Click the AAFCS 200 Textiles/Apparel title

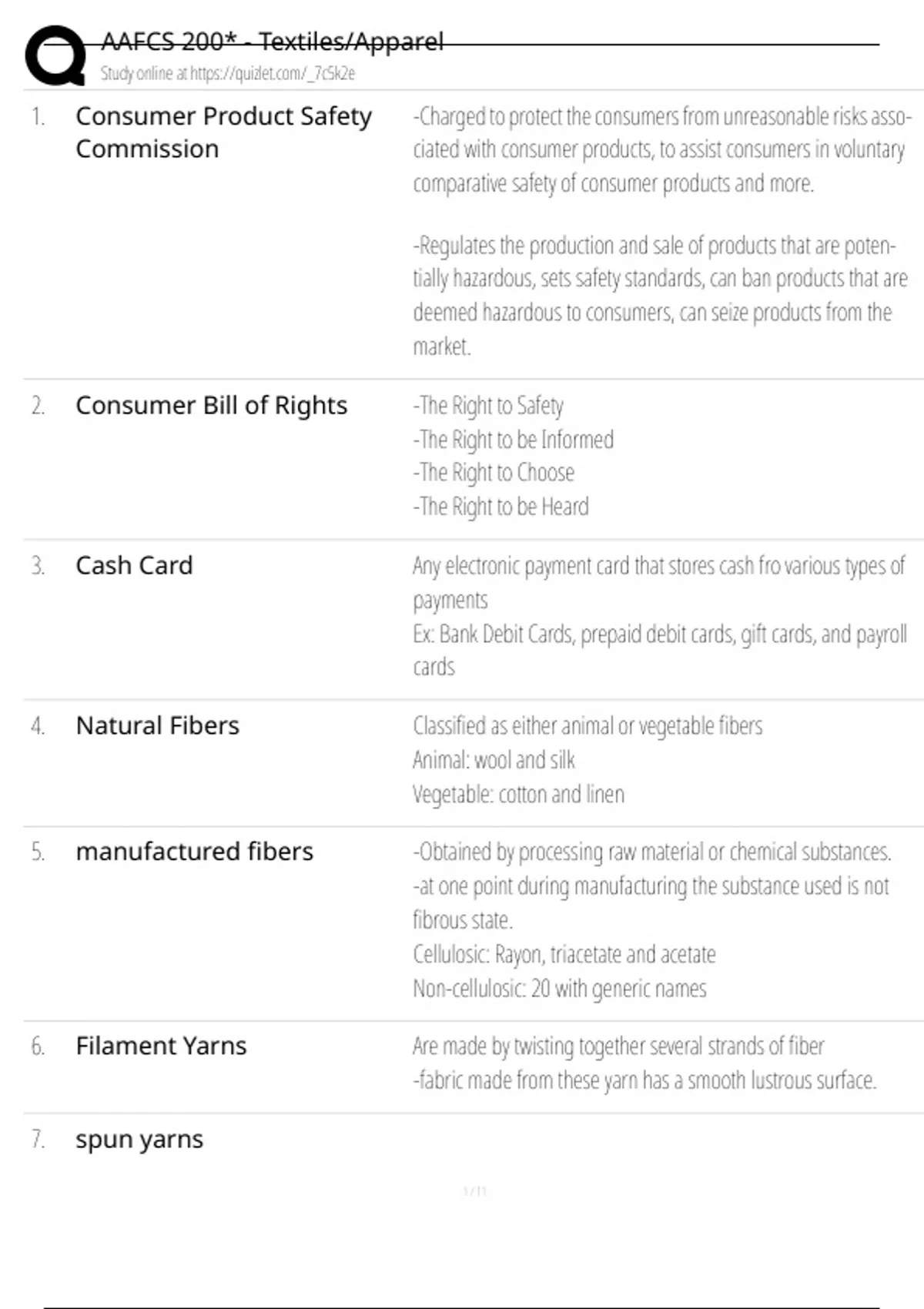click(273, 42)
